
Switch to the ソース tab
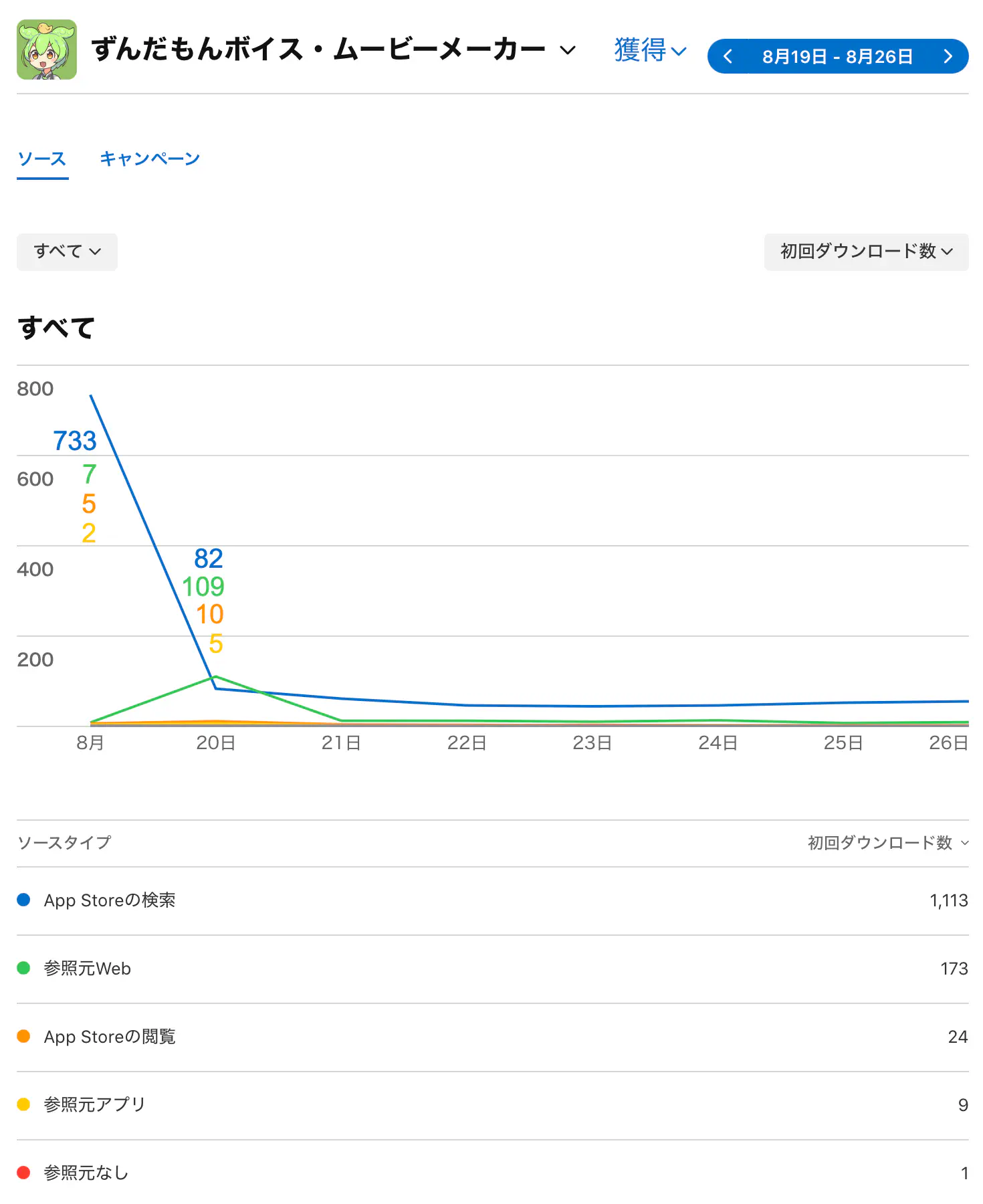point(42,159)
